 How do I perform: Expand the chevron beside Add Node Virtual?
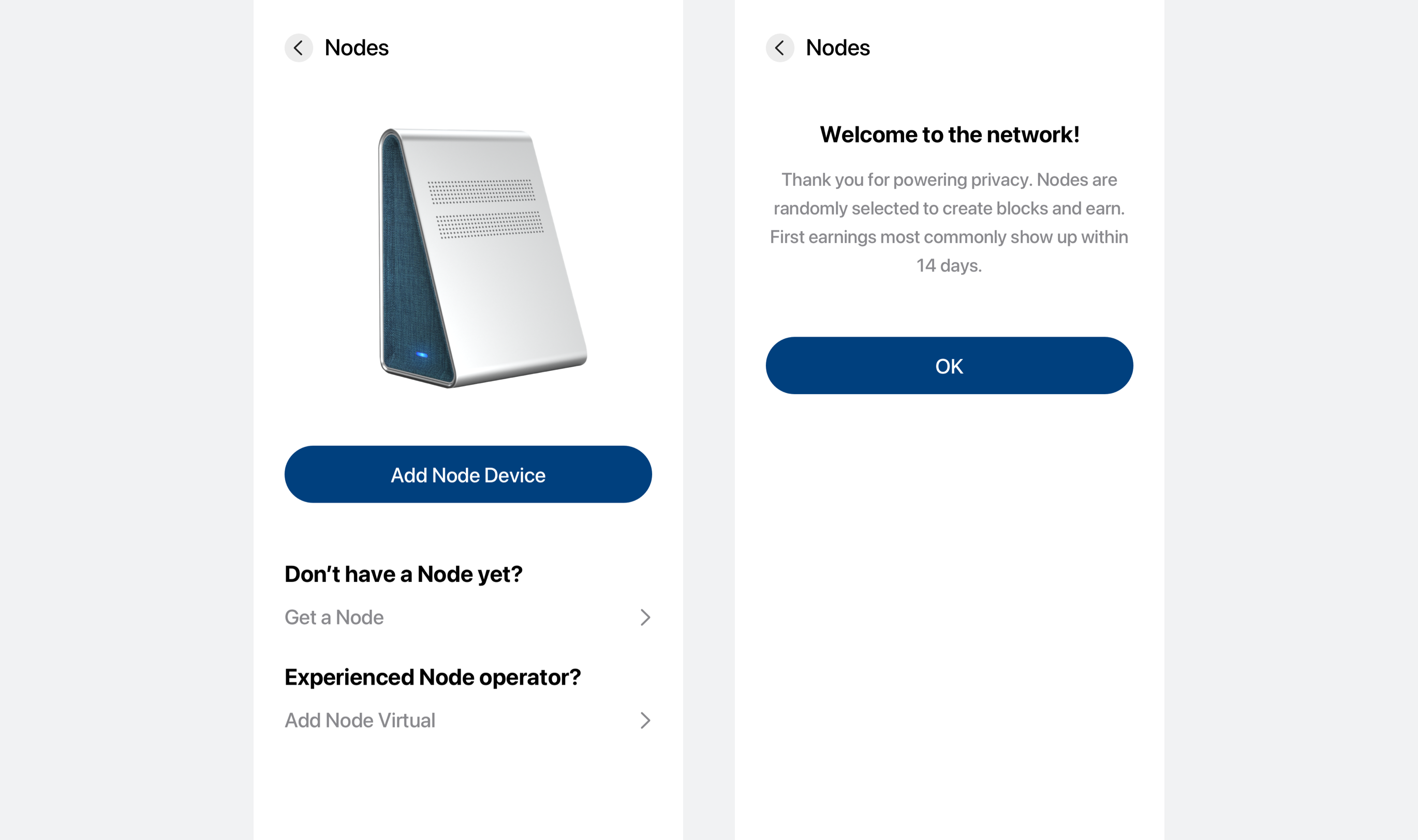pyautogui.click(x=645, y=720)
